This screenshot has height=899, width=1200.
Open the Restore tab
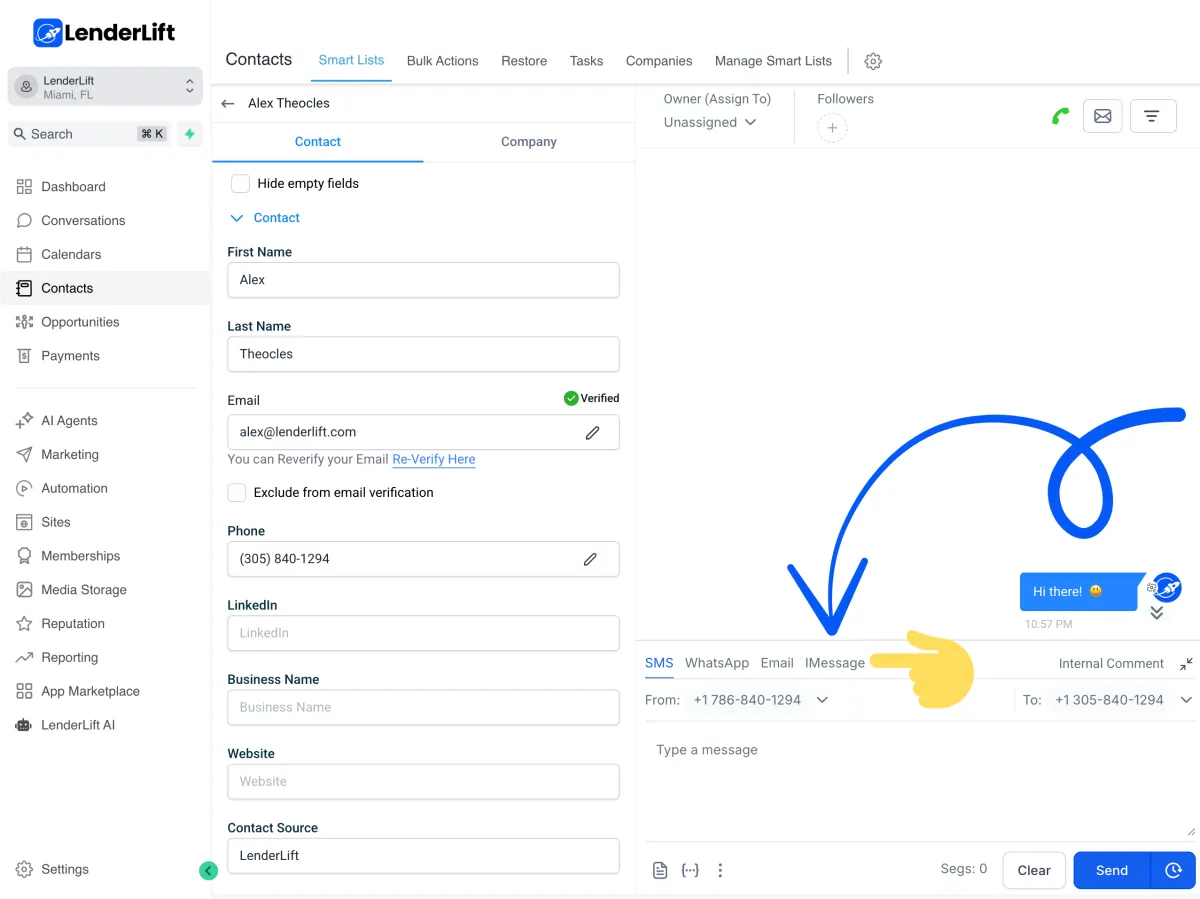[x=524, y=61]
